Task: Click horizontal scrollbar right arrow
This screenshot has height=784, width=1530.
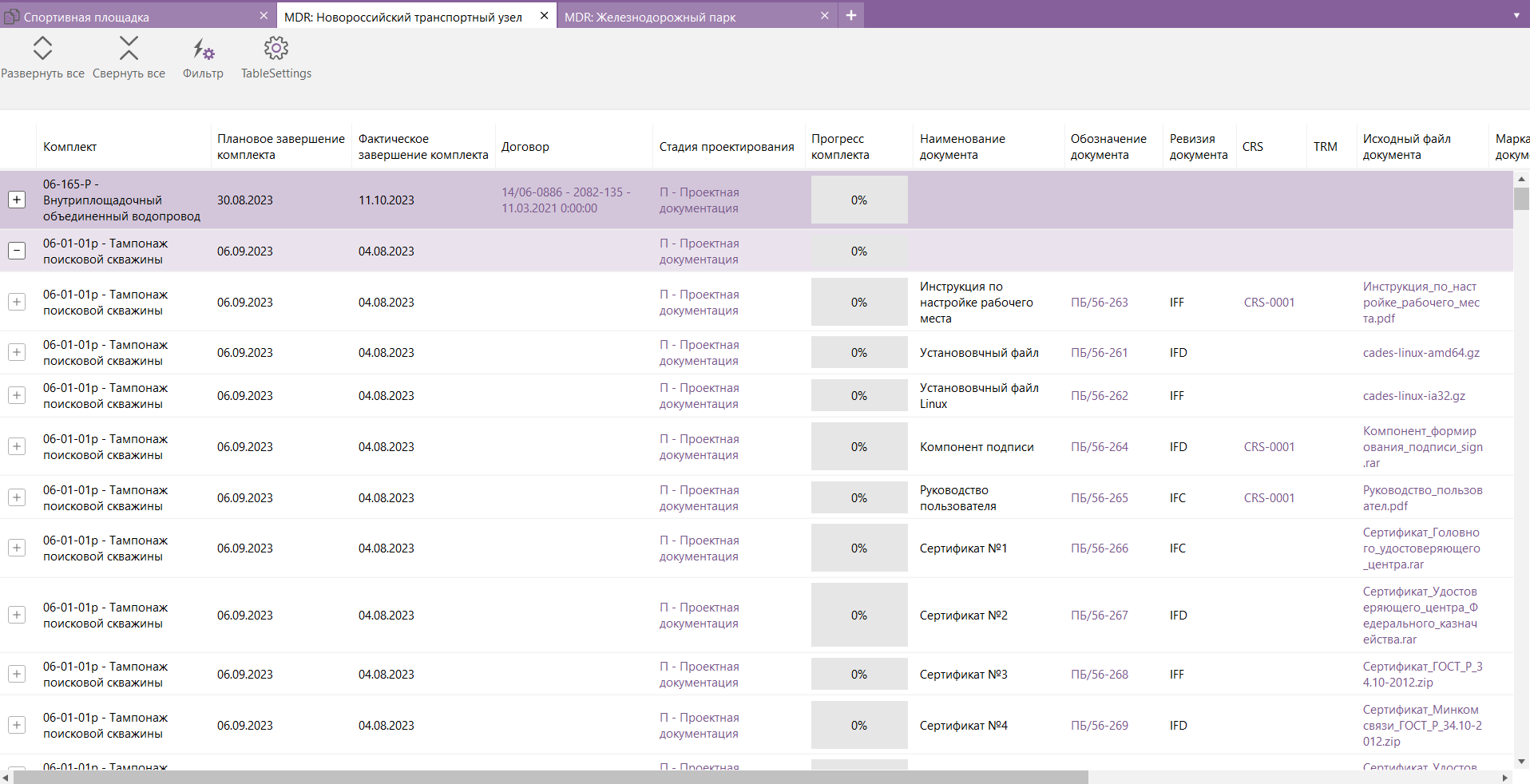Action: (x=1505, y=778)
